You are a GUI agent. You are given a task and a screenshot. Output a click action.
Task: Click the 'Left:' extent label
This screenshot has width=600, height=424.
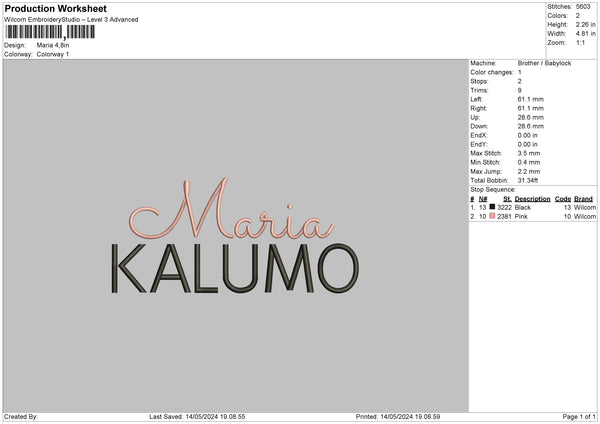click(x=476, y=99)
